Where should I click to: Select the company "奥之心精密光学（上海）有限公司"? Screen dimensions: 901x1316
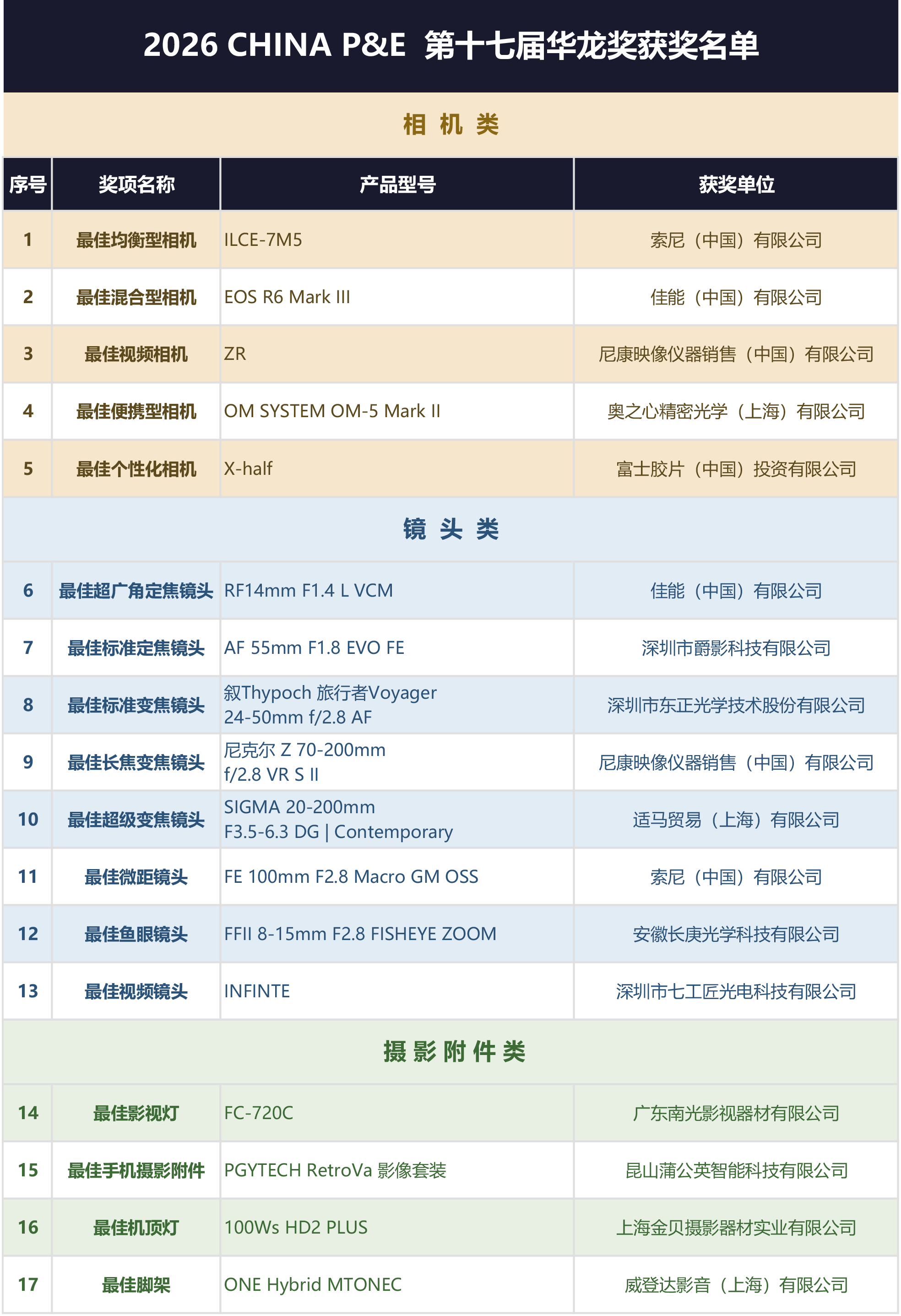[736, 412]
